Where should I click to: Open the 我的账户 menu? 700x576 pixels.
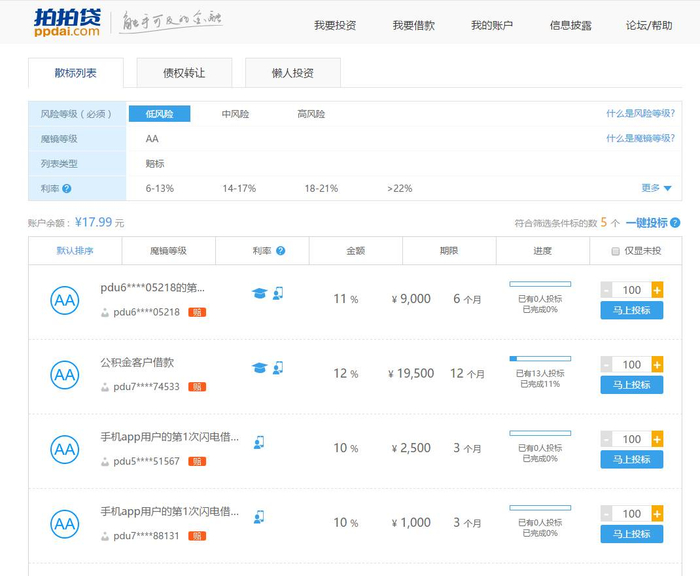492,25
